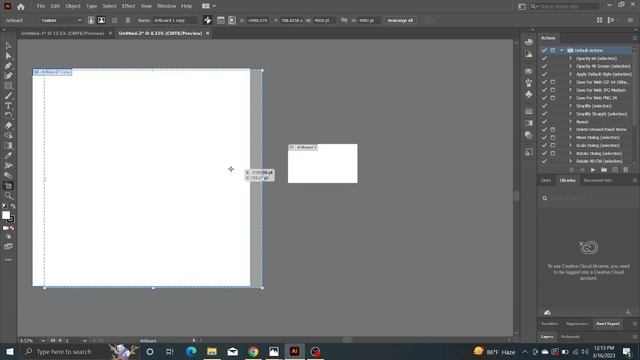Collapse the Default Actions set
This screenshot has width=640, height=360.
pos(562,50)
